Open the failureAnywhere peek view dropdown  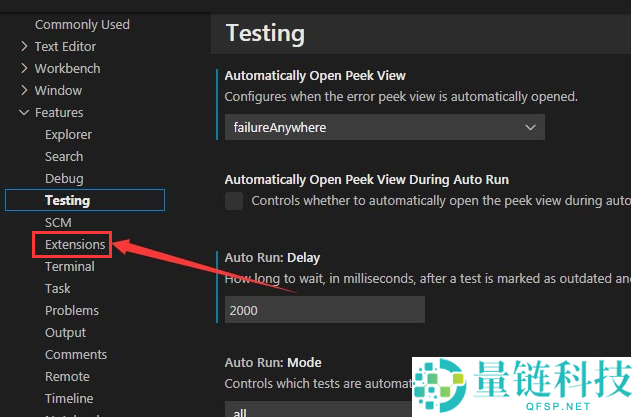coord(384,127)
